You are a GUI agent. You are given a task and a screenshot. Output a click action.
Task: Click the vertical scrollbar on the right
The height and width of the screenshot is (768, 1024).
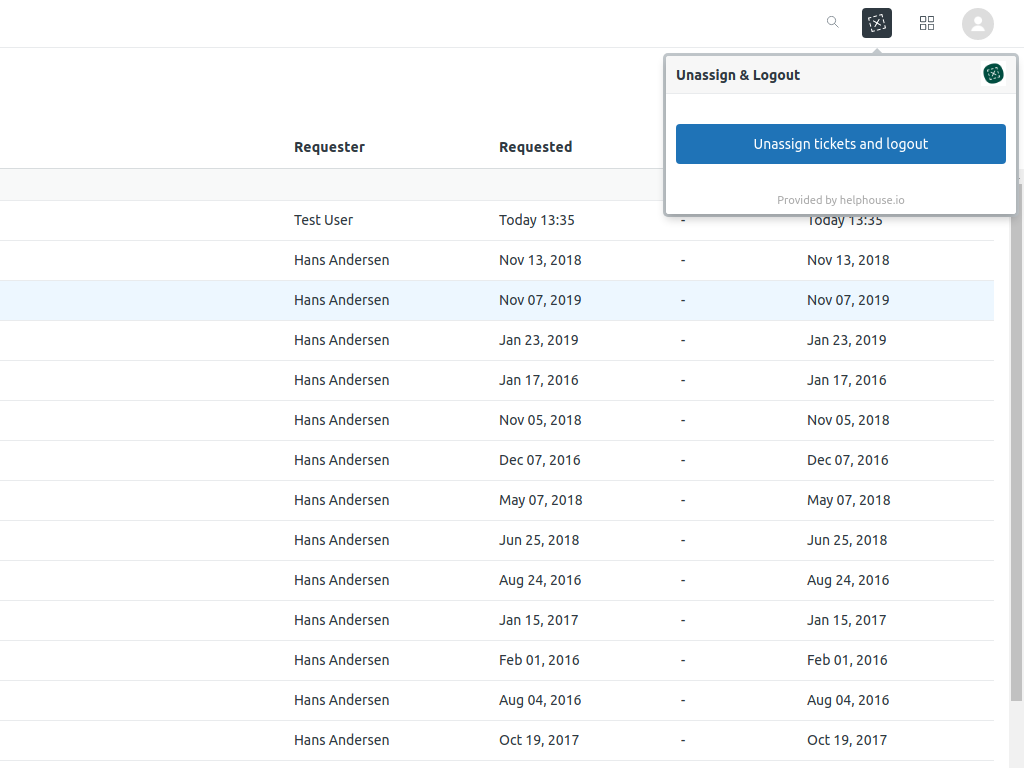pos(1017,450)
